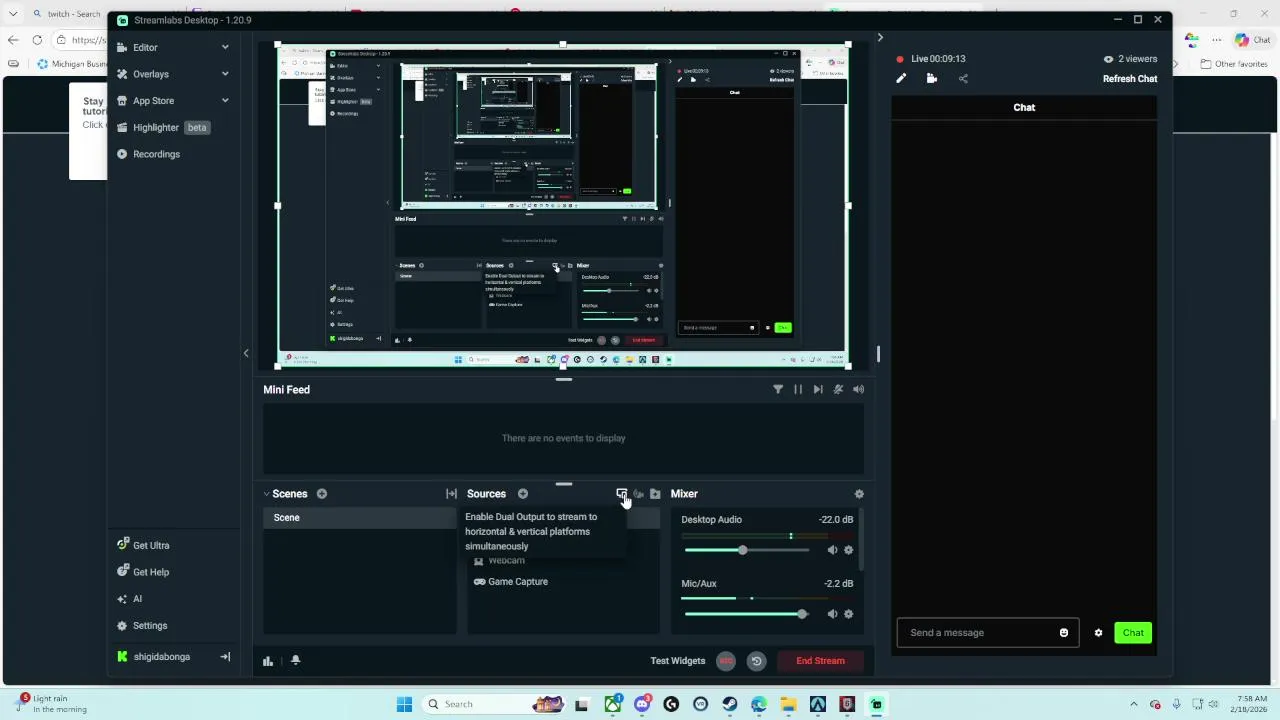1280x720 pixels.
Task: Open Mixer advanced audio settings gear
Action: (859, 494)
